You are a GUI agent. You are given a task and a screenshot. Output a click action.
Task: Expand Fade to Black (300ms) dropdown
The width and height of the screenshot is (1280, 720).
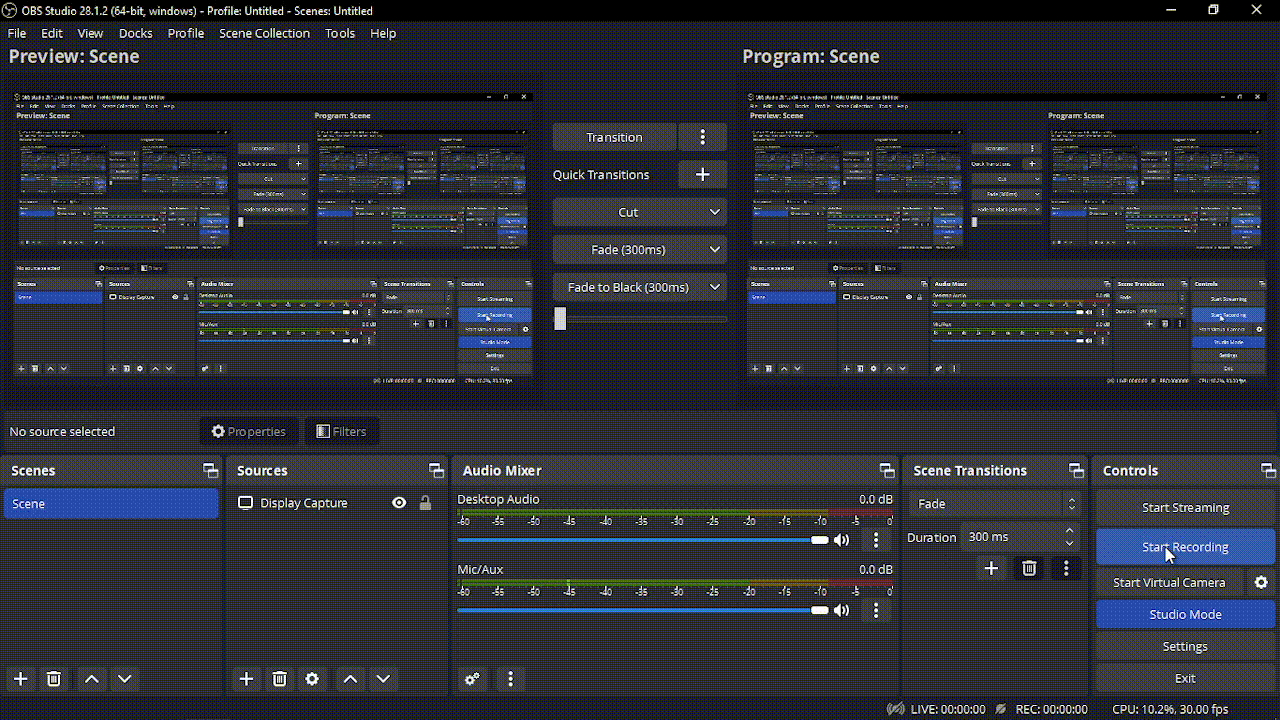(x=715, y=287)
